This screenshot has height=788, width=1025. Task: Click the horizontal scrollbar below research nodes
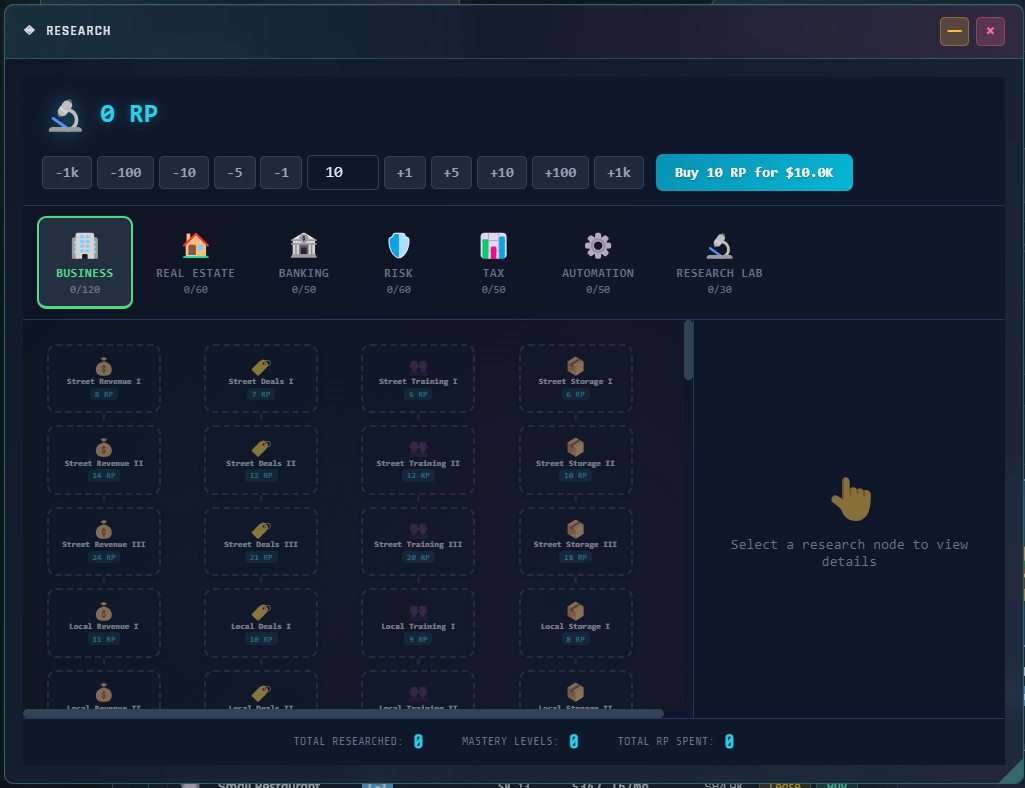(x=343, y=713)
